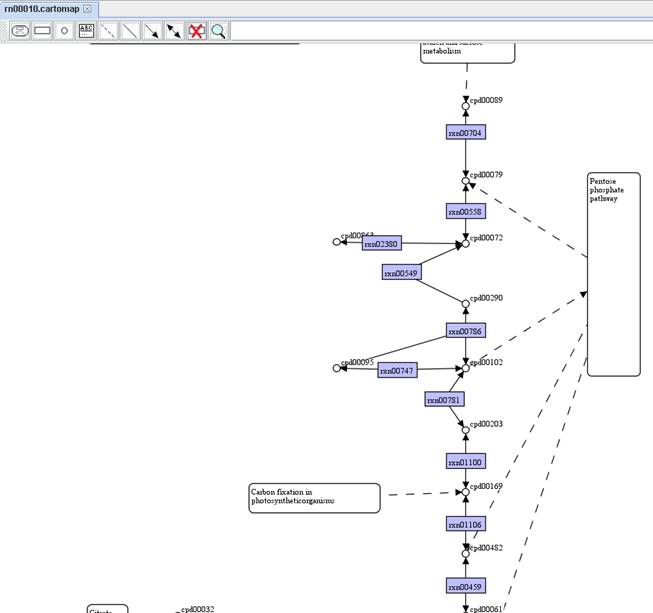Click the cpd00061 label
This screenshot has width=653, height=613.
point(486,609)
